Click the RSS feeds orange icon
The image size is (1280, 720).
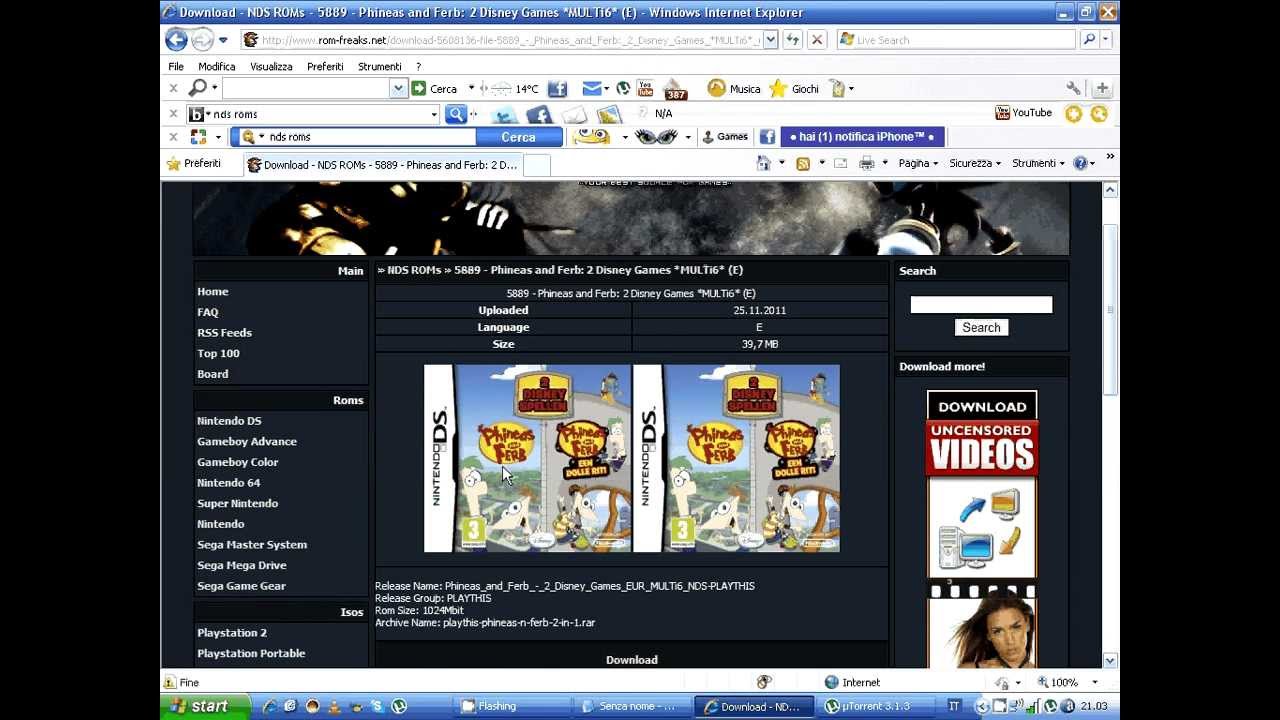[x=802, y=163]
